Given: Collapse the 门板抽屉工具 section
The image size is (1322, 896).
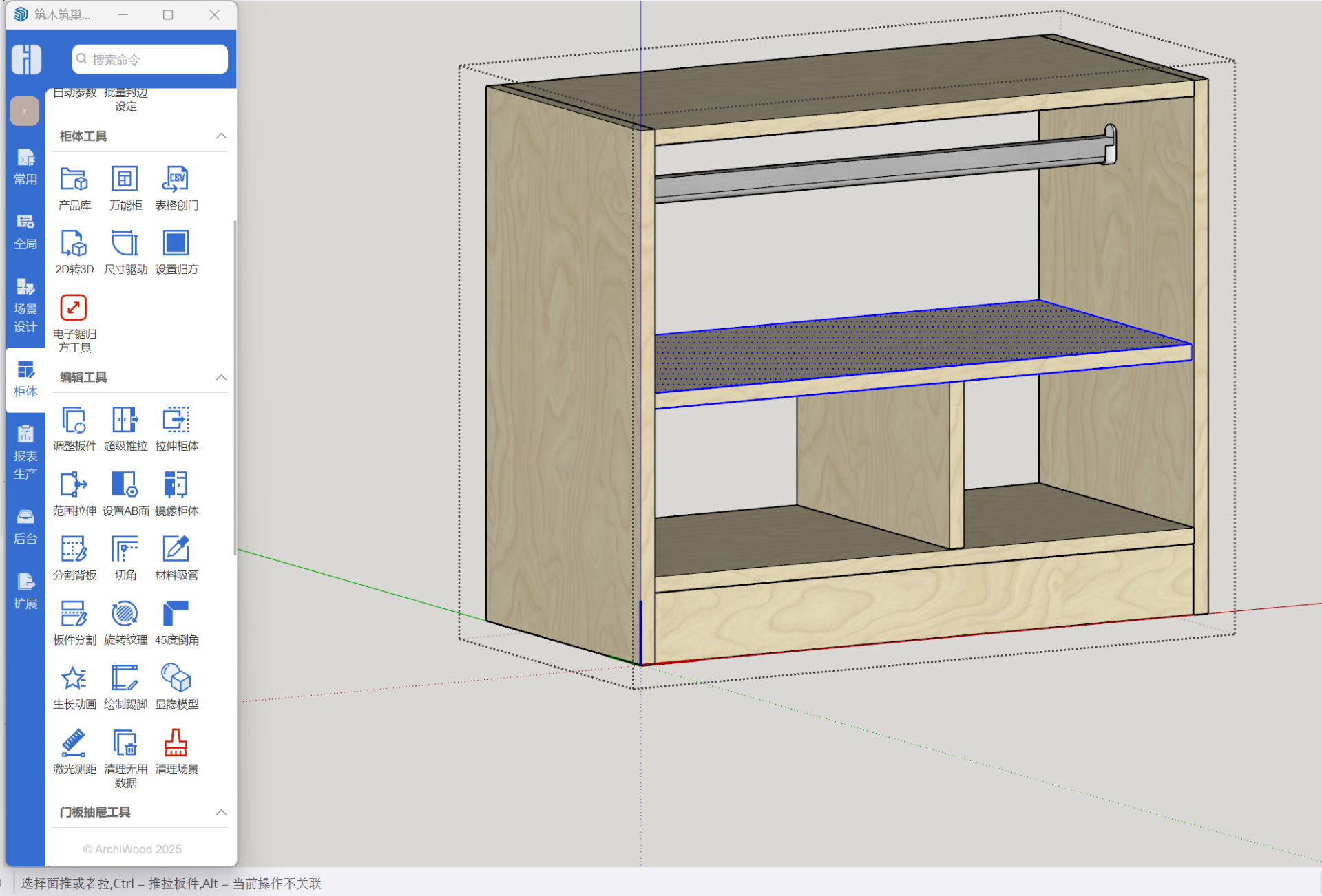Looking at the screenshot, I should [221, 812].
